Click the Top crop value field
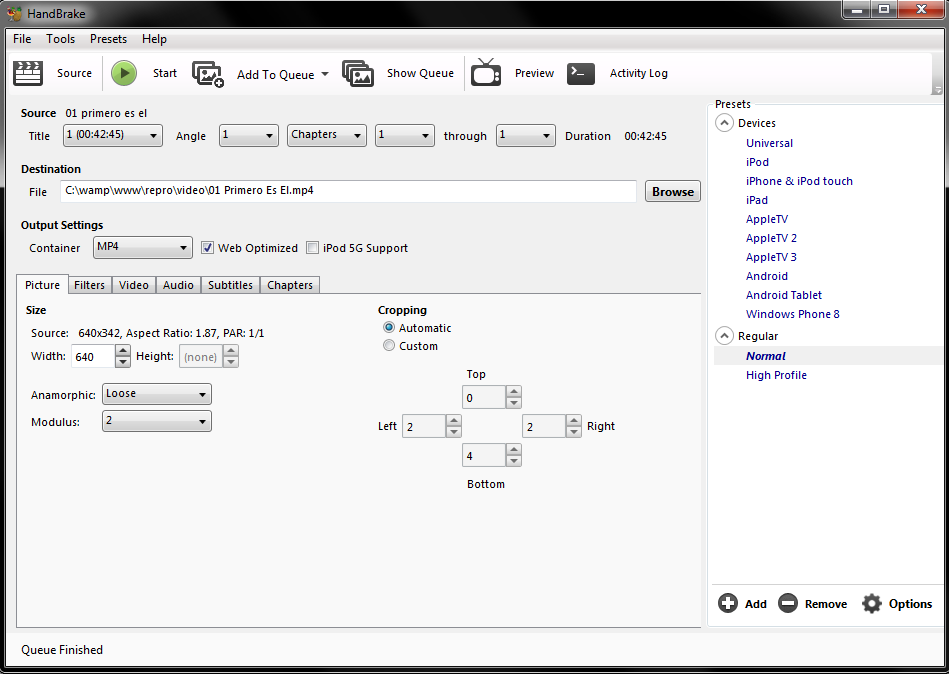The height and width of the screenshot is (674, 949). point(483,398)
